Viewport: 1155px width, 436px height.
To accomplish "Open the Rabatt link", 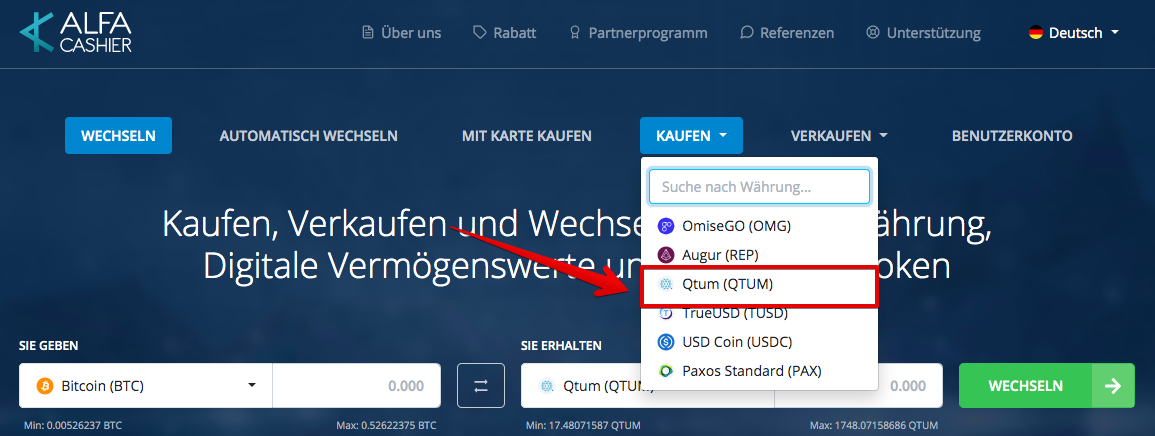I will 505,32.
